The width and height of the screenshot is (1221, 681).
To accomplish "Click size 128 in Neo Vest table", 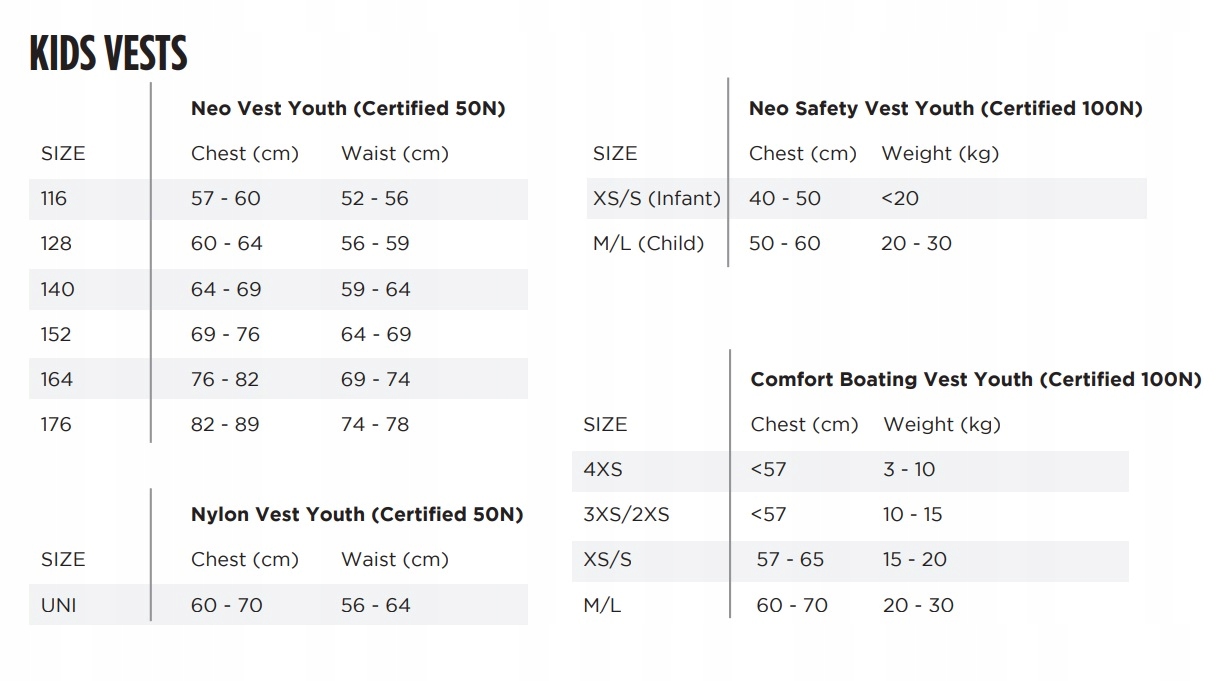I will click(x=56, y=243).
